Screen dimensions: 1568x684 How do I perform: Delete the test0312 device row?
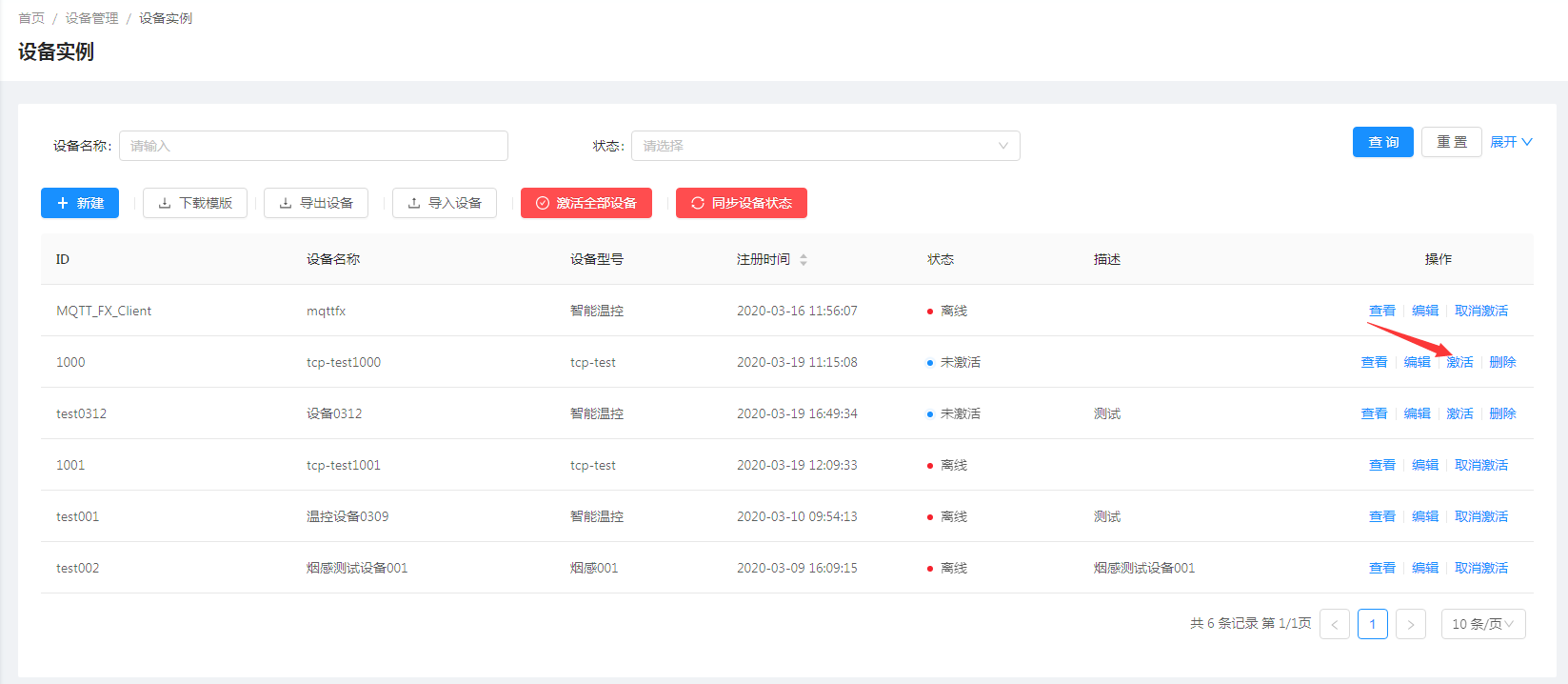(1502, 413)
